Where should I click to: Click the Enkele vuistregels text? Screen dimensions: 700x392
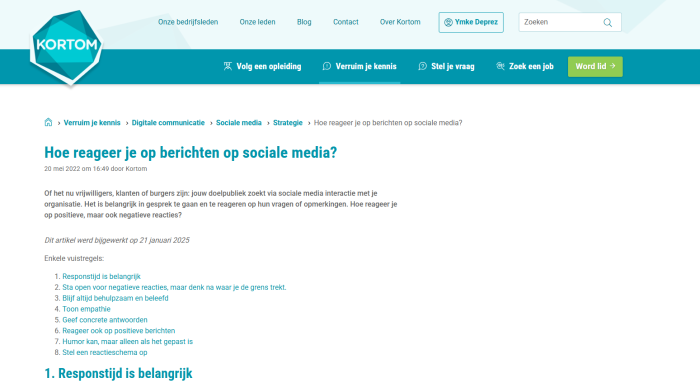point(74,259)
